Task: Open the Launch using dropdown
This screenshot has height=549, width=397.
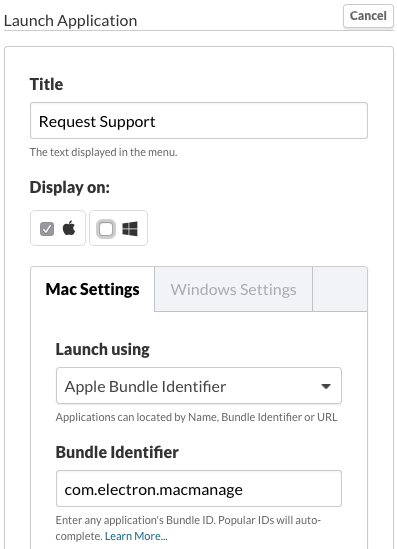Action: (198, 386)
